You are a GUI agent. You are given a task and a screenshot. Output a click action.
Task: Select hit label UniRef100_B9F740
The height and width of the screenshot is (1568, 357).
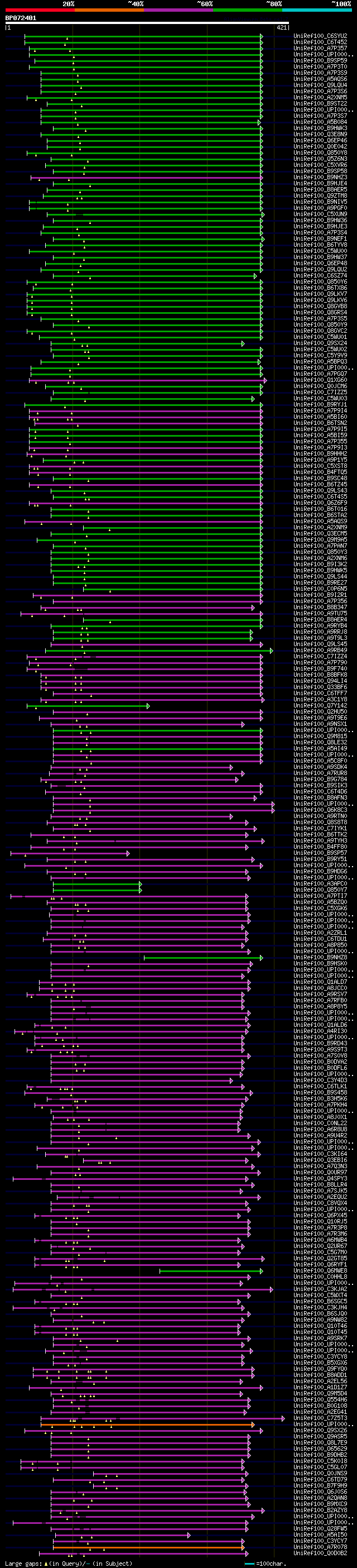[321, 669]
